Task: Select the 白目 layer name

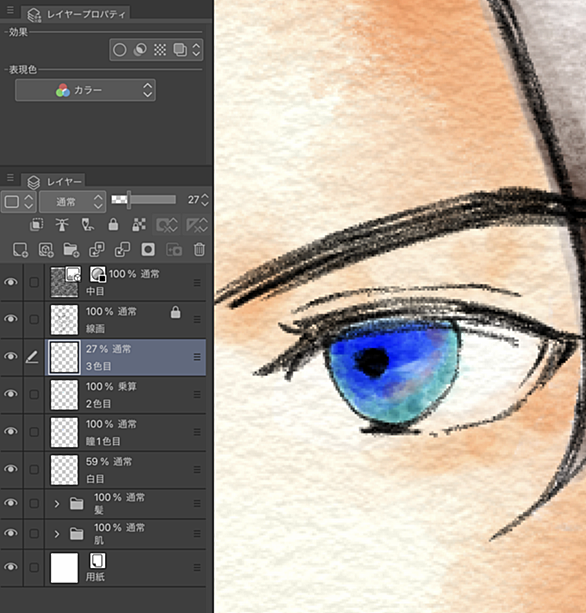Action: point(95,479)
